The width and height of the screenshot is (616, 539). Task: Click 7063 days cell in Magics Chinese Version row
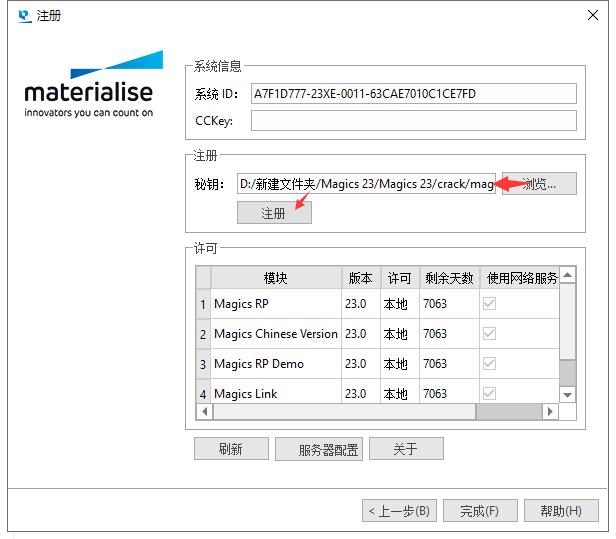pyautogui.click(x=449, y=334)
